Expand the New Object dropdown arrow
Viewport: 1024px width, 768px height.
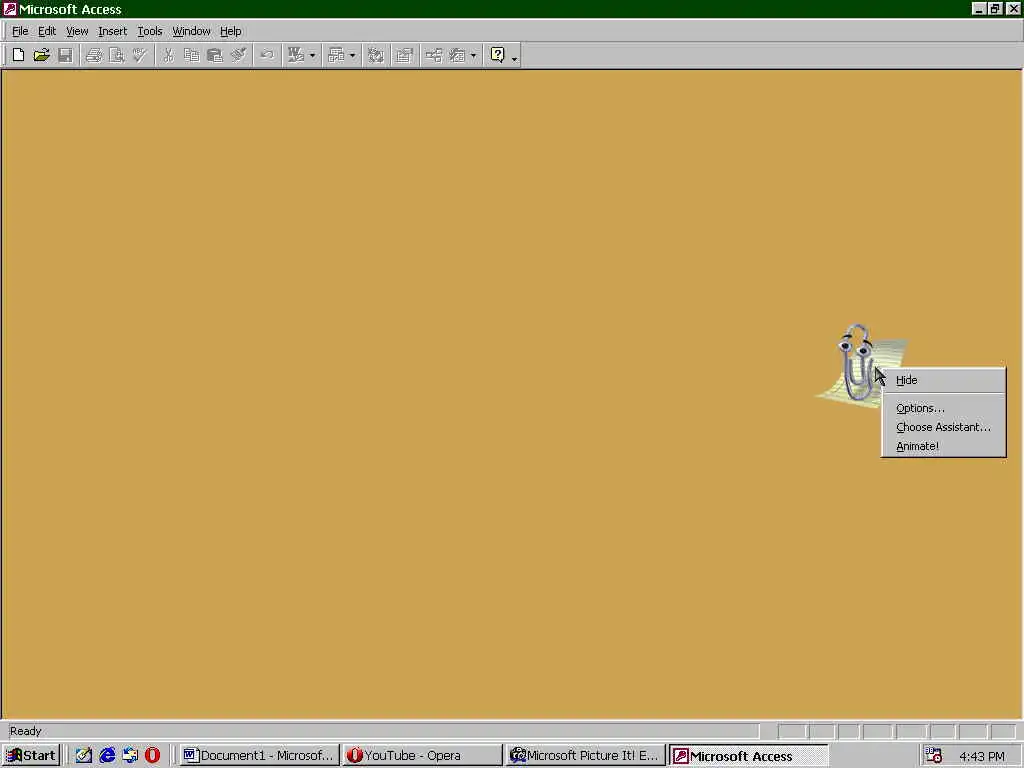[473, 56]
